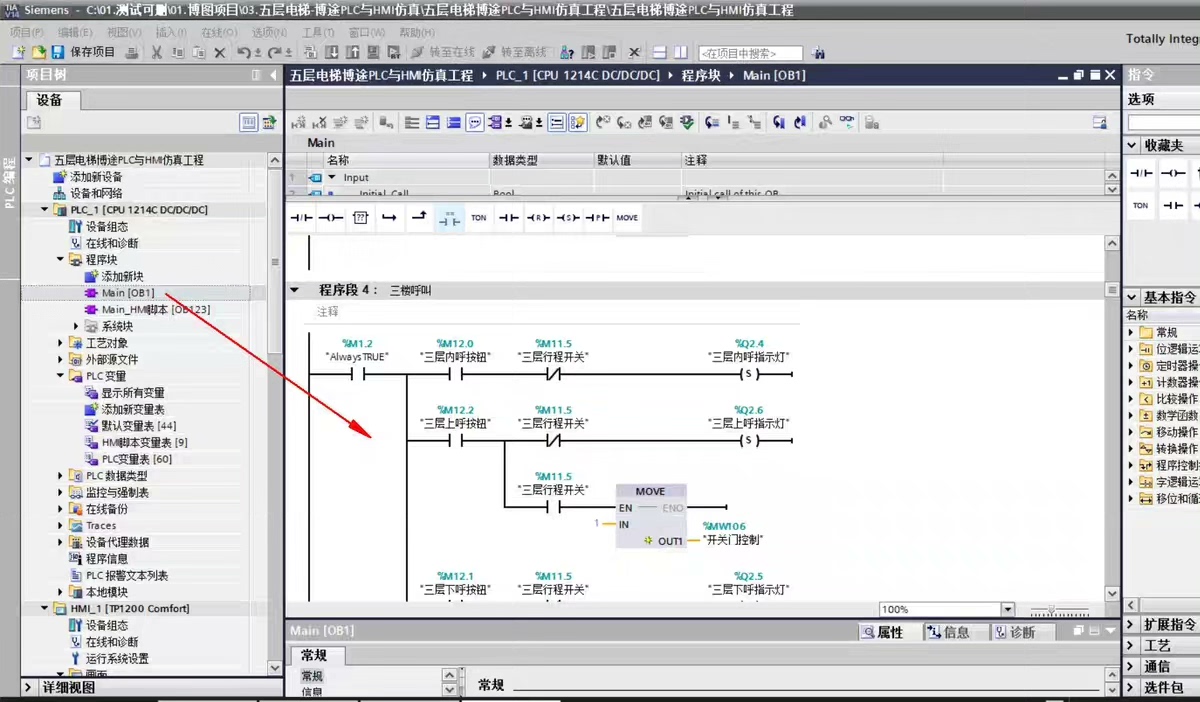Screen dimensions: 1200x702
Task: Open the 工具(T) menu
Action: [x=317, y=32]
